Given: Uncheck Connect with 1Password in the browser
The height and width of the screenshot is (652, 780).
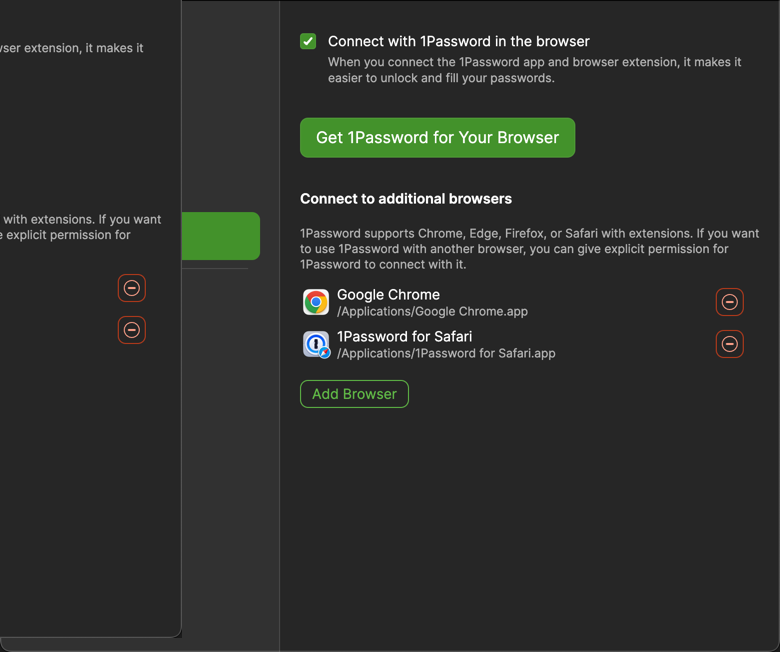Looking at the screenshot, I should click(308, 41).
